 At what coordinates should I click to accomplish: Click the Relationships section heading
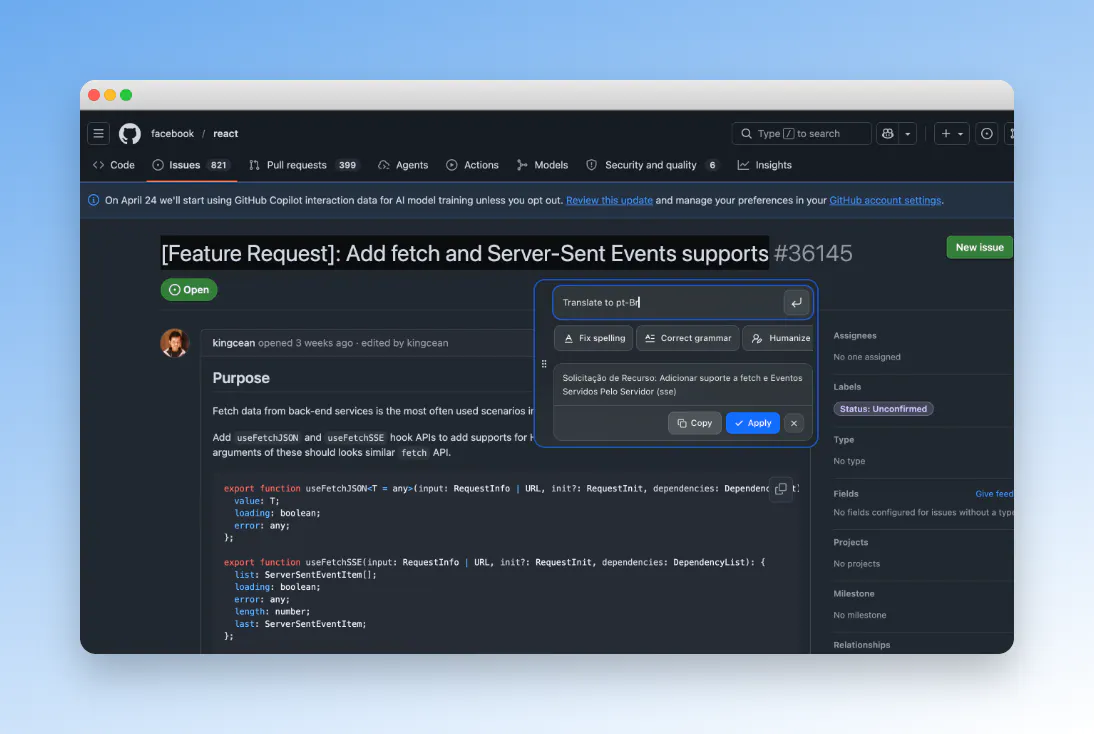pyautogui.click(x=862, y=645)
